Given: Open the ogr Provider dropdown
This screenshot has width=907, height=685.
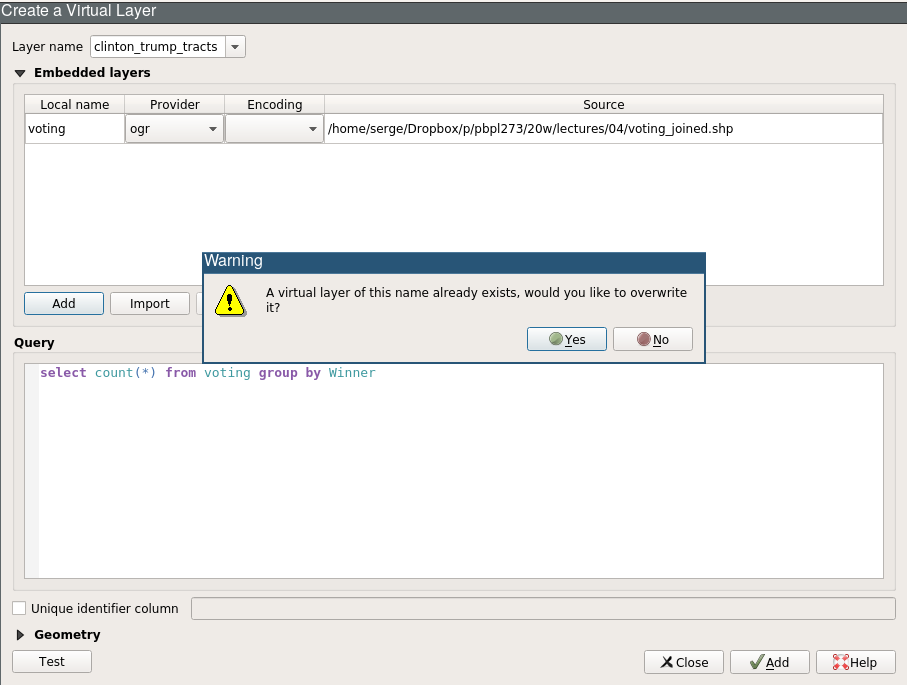Looking at the screenshot, I should tap(174, 129).
